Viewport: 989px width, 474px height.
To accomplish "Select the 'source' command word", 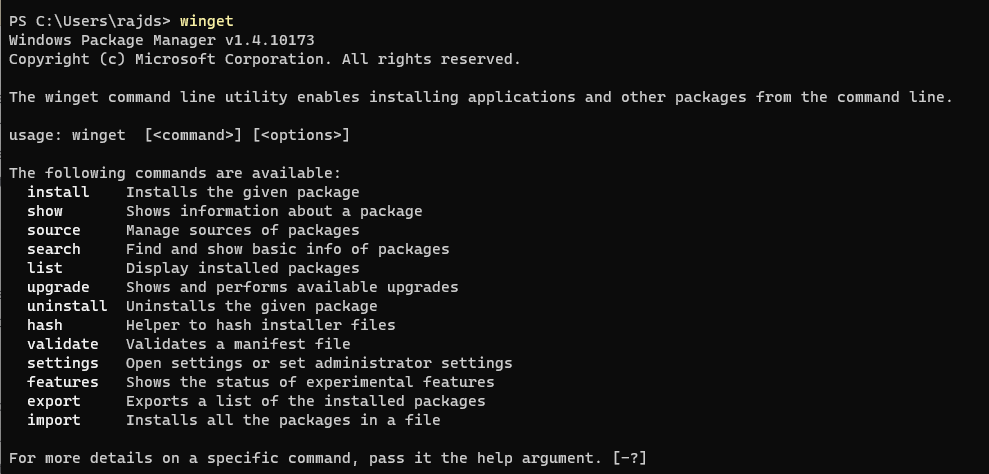I will tap(54, 230).
